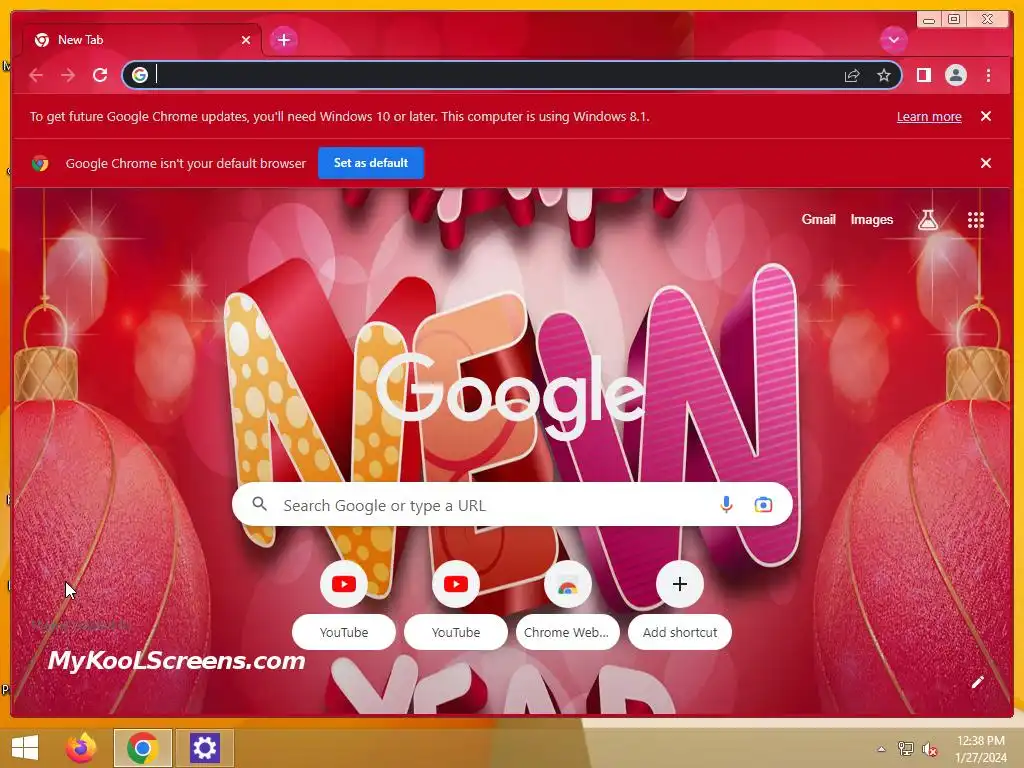Open the gear settings app in taskbar
Viewport: 1024px width, 768px height.
point(204,748)
